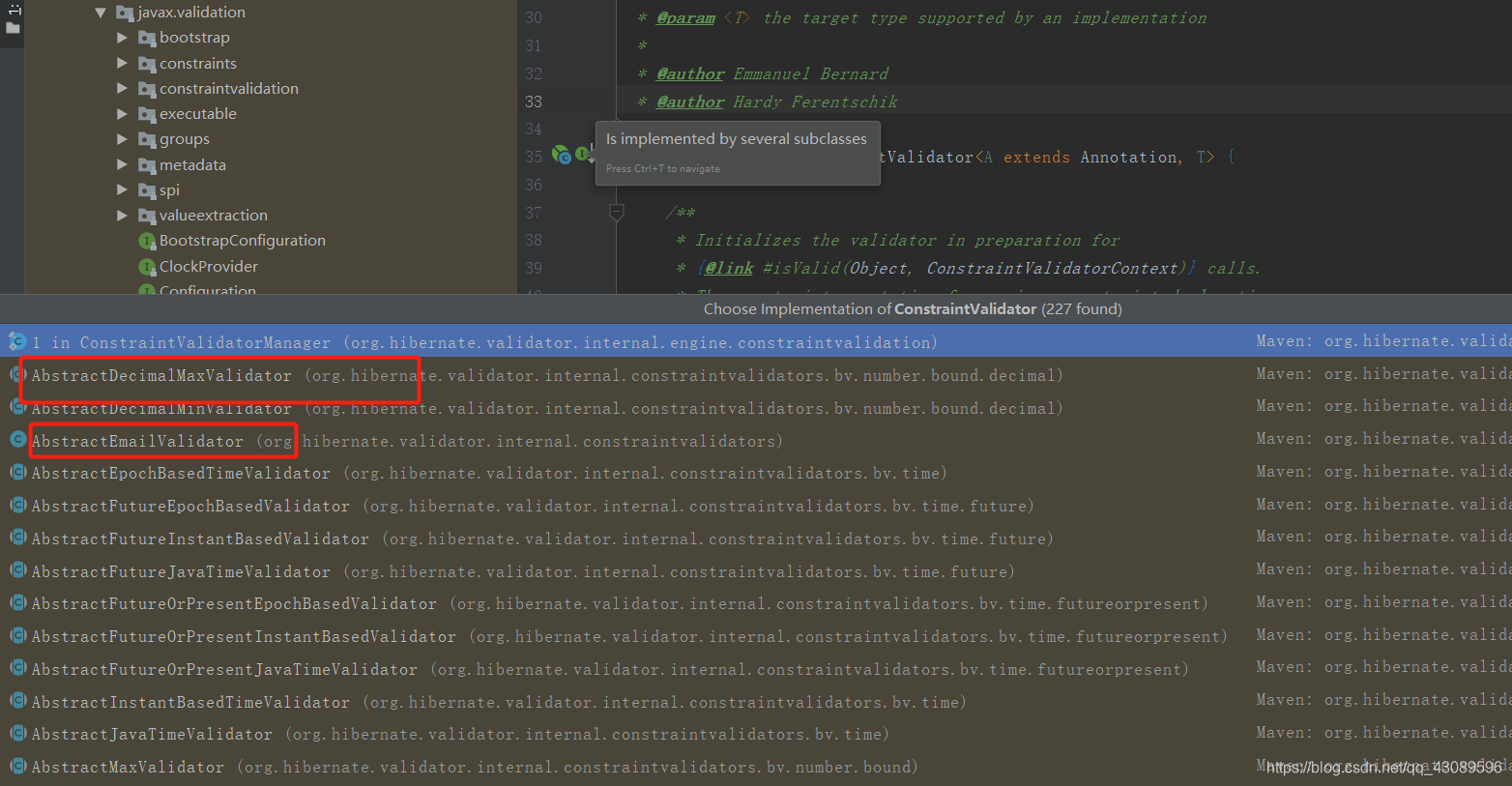This screenshot has height=786, width=1512.
Task: Click the AbstractFutureEpochBasedValidator class icon
Action: pos(17,506)
